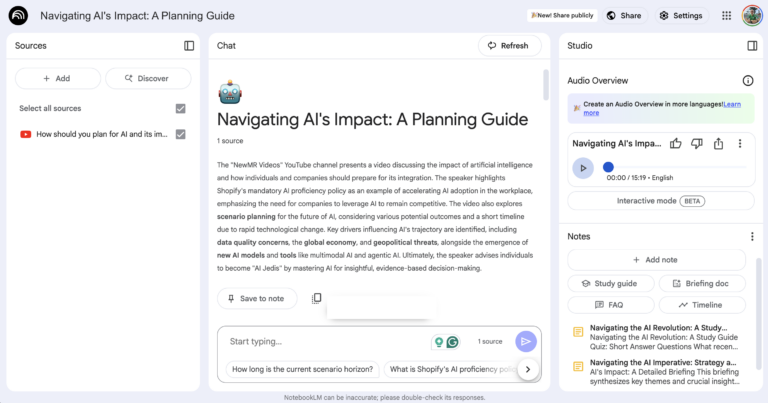This screenshot has height=403, width=768.
Task: Generate a Briefing doc
Action: point(702,284)
